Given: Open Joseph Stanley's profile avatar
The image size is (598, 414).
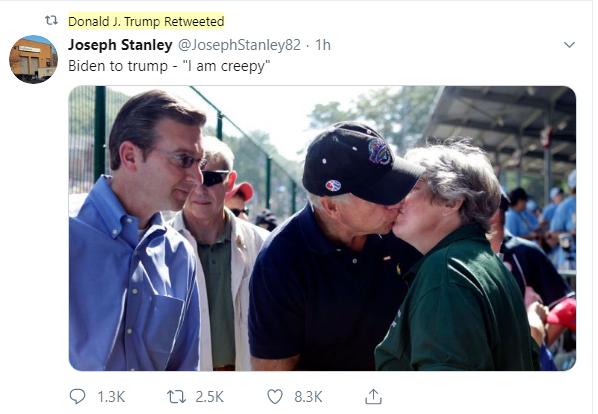Looking at the screenshot, I should (33, 59).
